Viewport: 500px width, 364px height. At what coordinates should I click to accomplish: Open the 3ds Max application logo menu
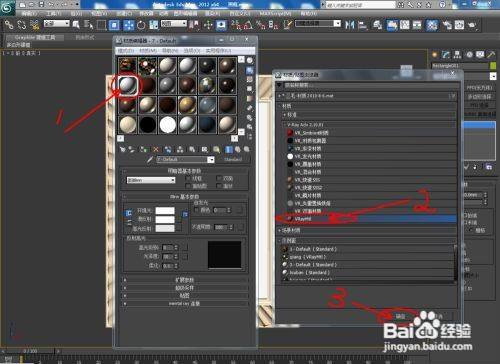pyautogui.click(x=7, y=7)
